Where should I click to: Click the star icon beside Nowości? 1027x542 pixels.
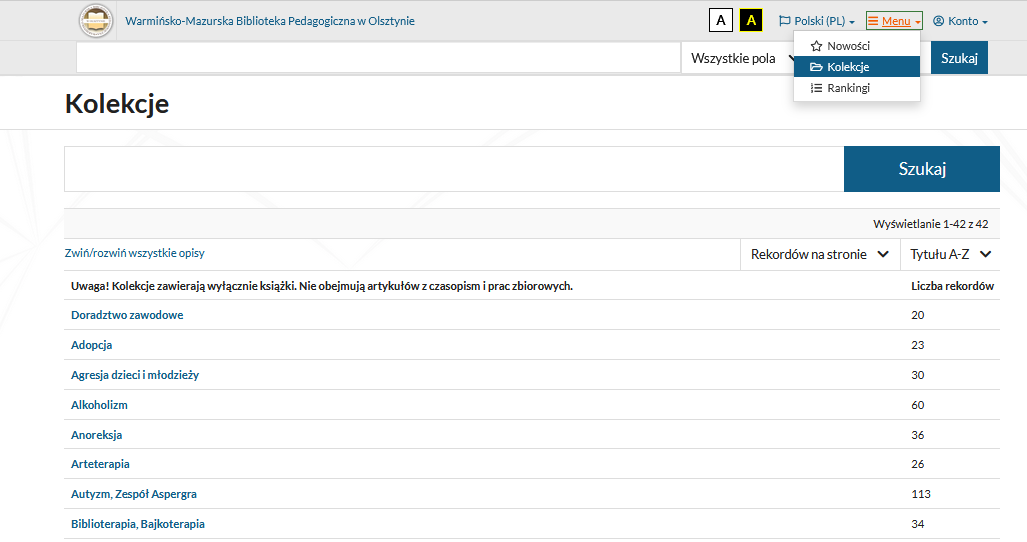[x=816, y=46]
